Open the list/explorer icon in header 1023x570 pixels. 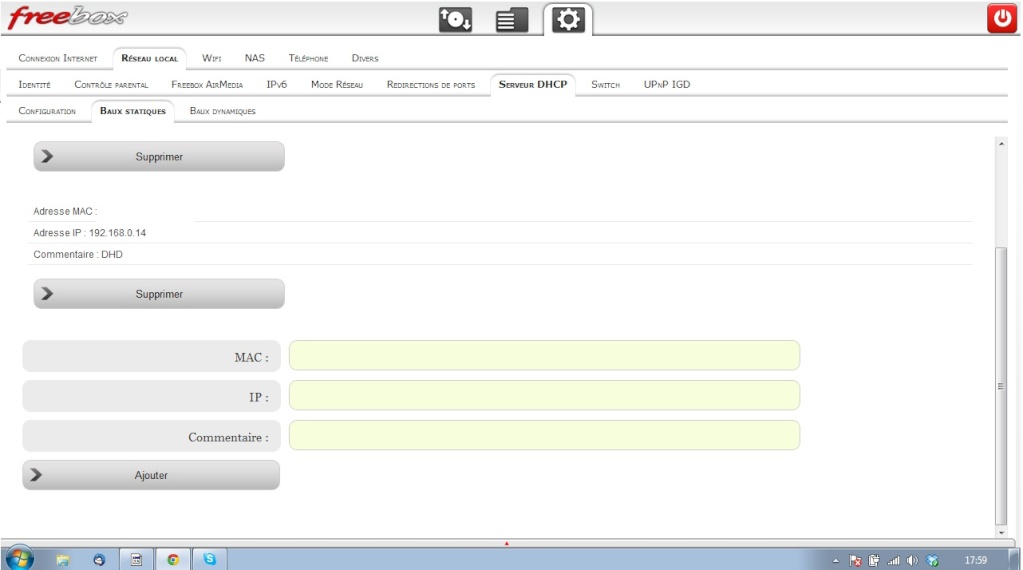tap(512, 20)
